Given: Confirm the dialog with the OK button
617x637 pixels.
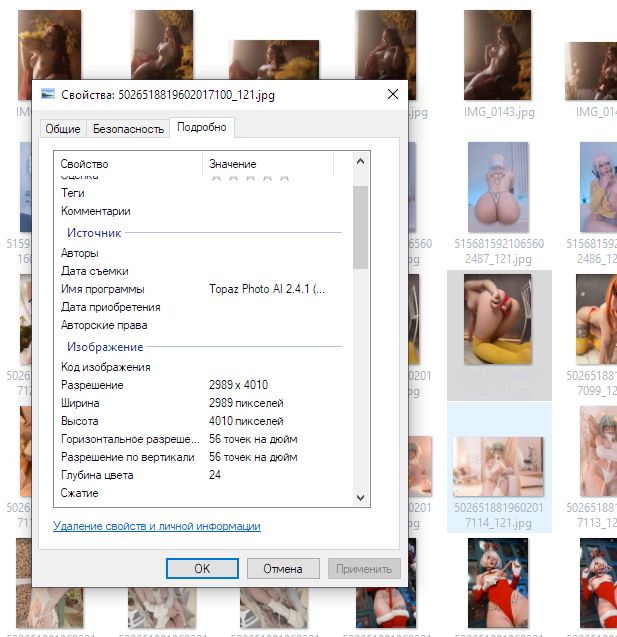Looking at the screenshot, I should tap(202, 568).
